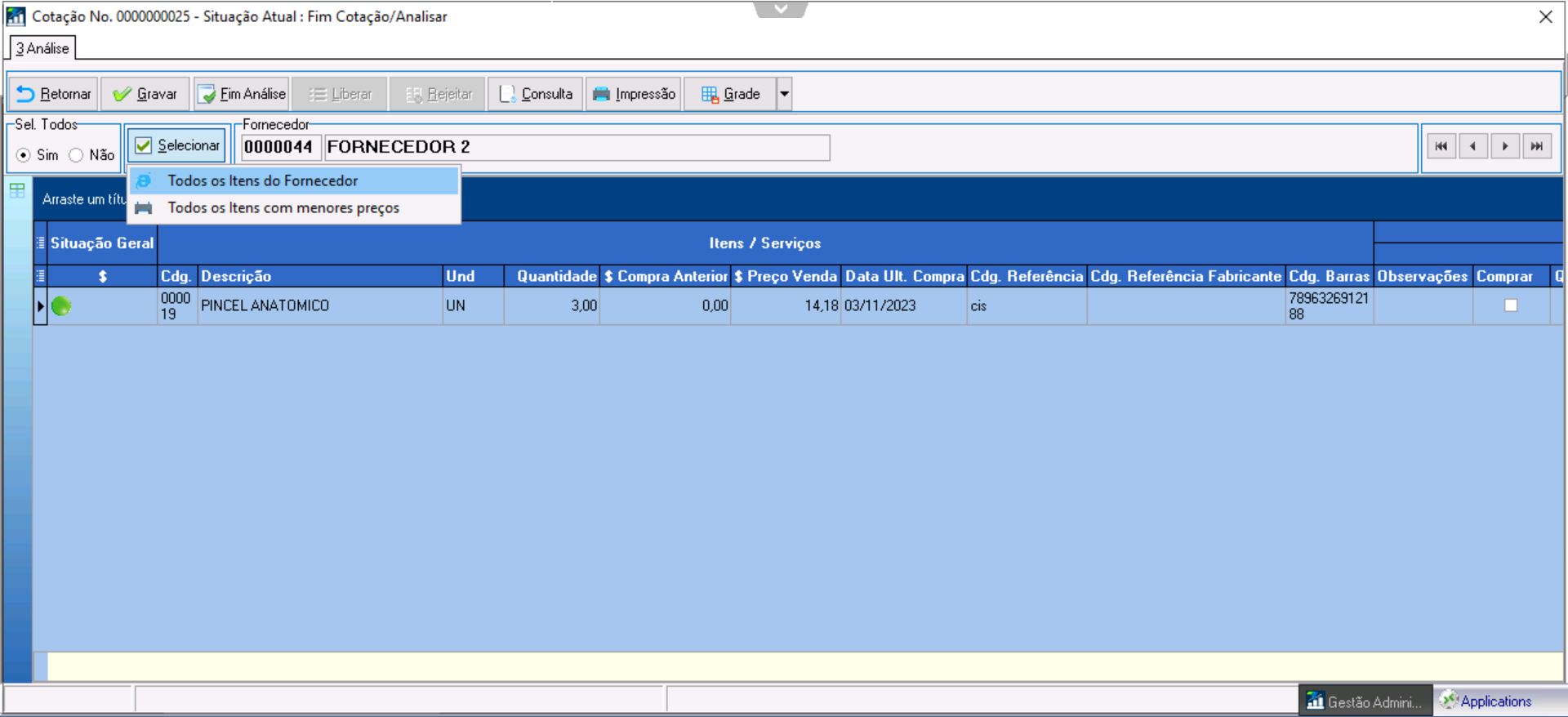Screen dimensions: 1568x717
Task: Open Gestão Admini... in the taskbar
Action: pyautogui.click(x=1365, y=701)
